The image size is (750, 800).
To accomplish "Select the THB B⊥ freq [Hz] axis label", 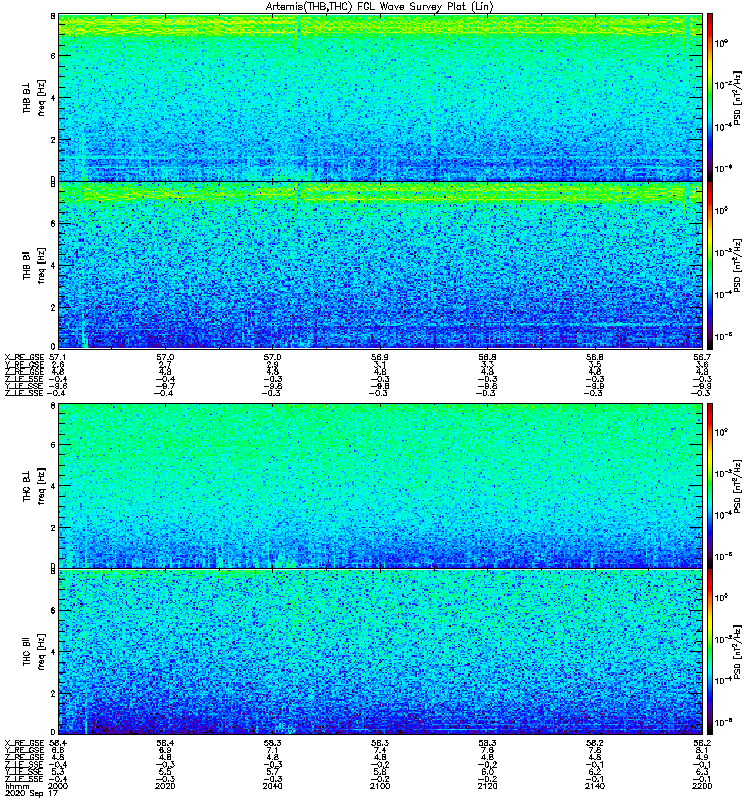I will 34,97.
